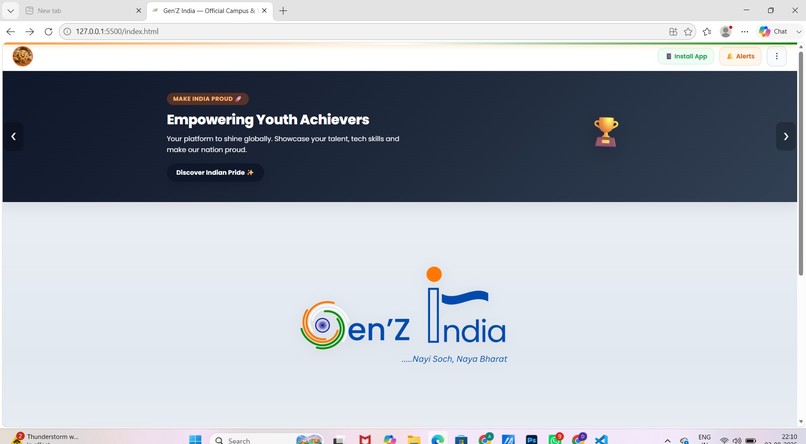Close the New tab tab
Viewport: 806px width, 444px height.
coord(138,10)
